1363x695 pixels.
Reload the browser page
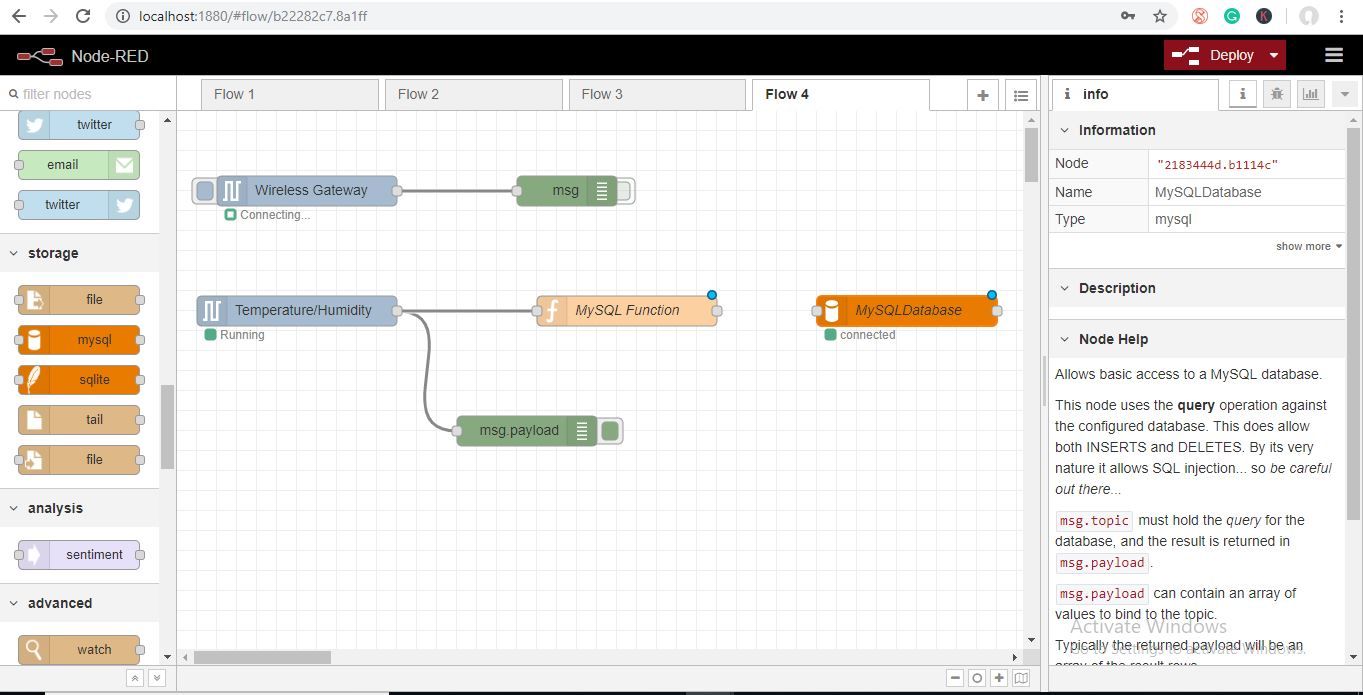tap(83, 16)
